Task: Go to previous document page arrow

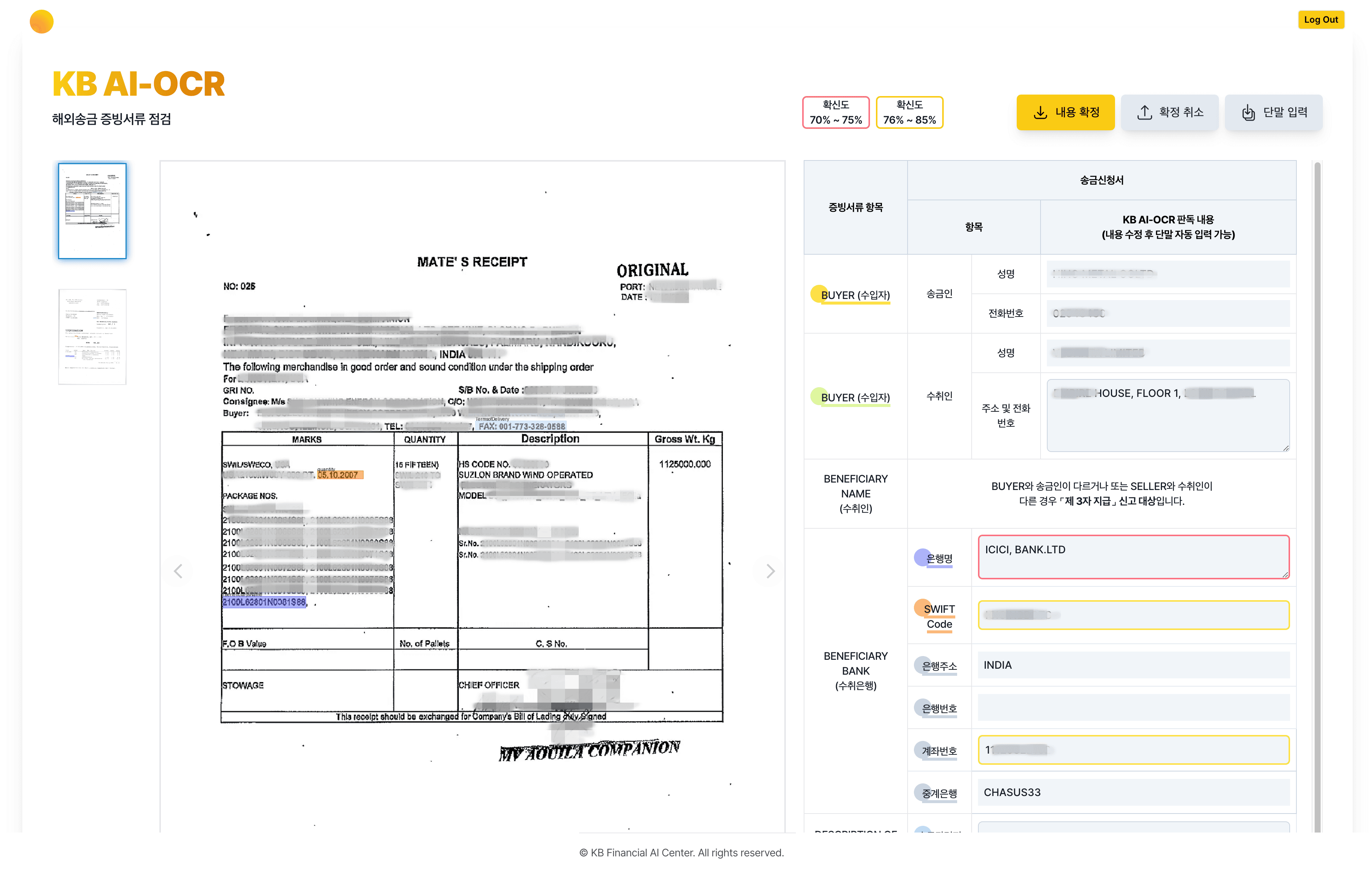Action: pyautogui.click(x=178, y=571)
